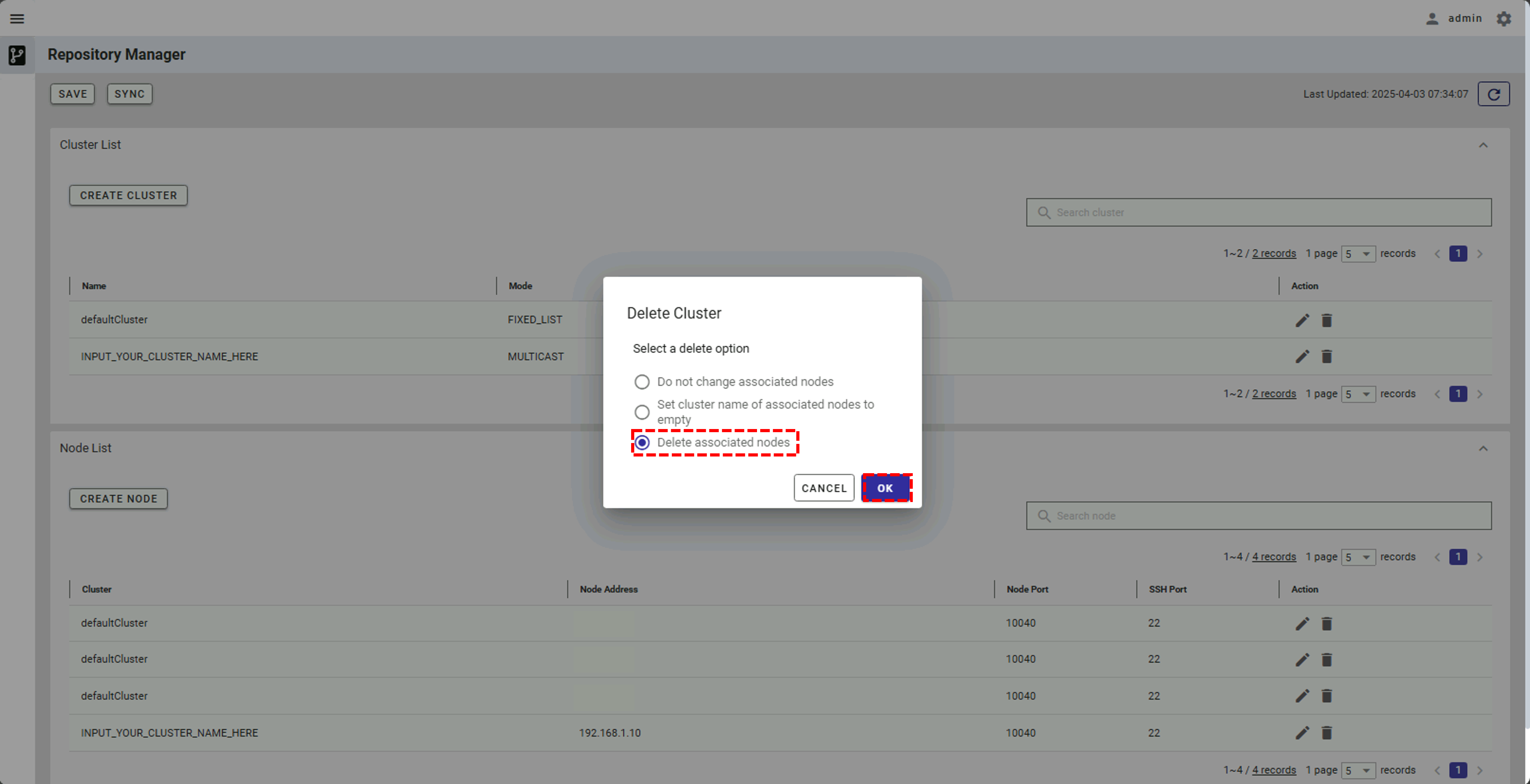Select Do not change associated nodes

642,381
